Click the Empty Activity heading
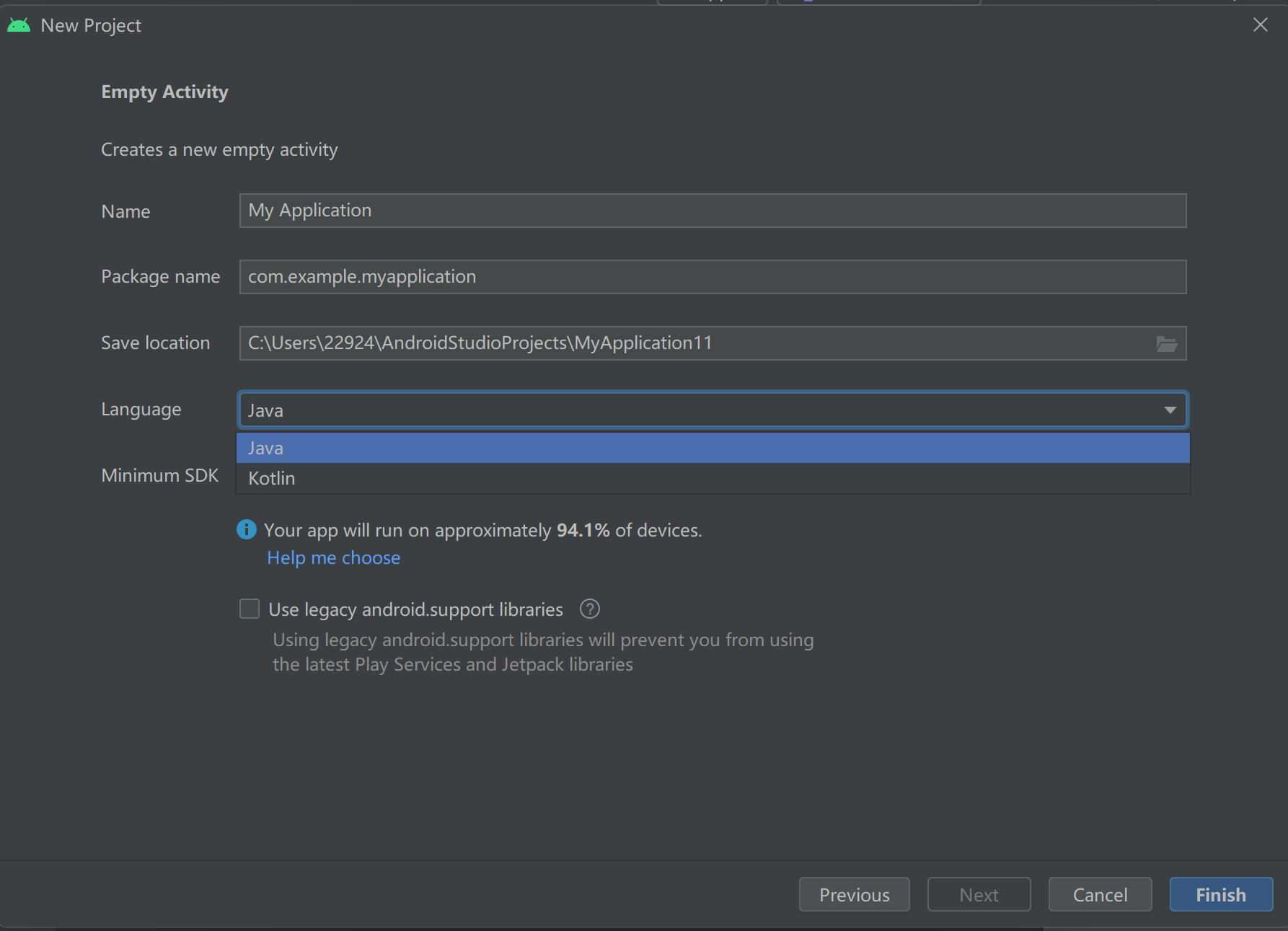The width and height of the screenshot is (1288, 931). [x=164, y=92]
